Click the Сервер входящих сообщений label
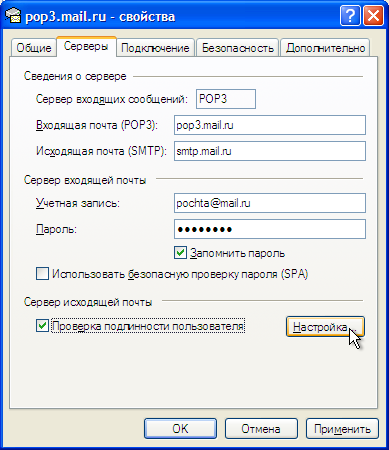 [112, 99]
